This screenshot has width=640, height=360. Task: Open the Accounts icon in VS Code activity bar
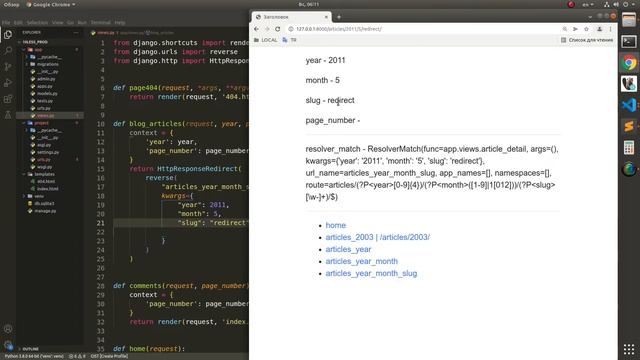pyautogui.click(x=8, y=329)
